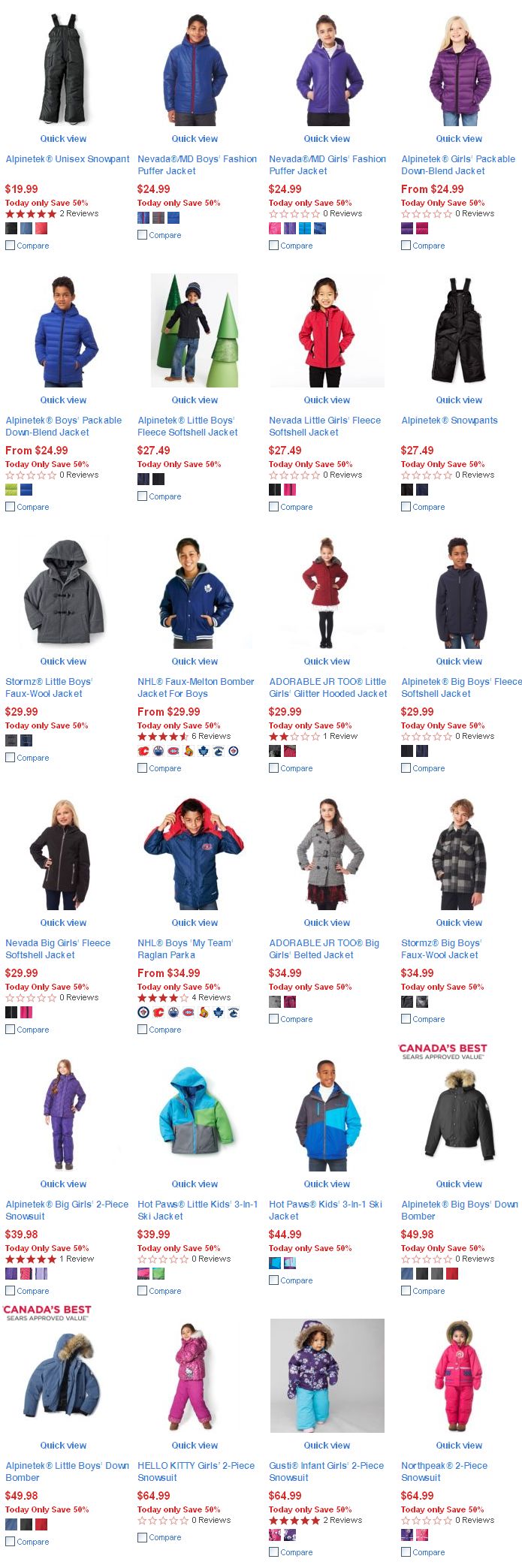Open Gusti Infant Girls' 2-Piece Snowsuit link
Image resolution: width=522 pixels, height=1568 pixels.
326,1471
